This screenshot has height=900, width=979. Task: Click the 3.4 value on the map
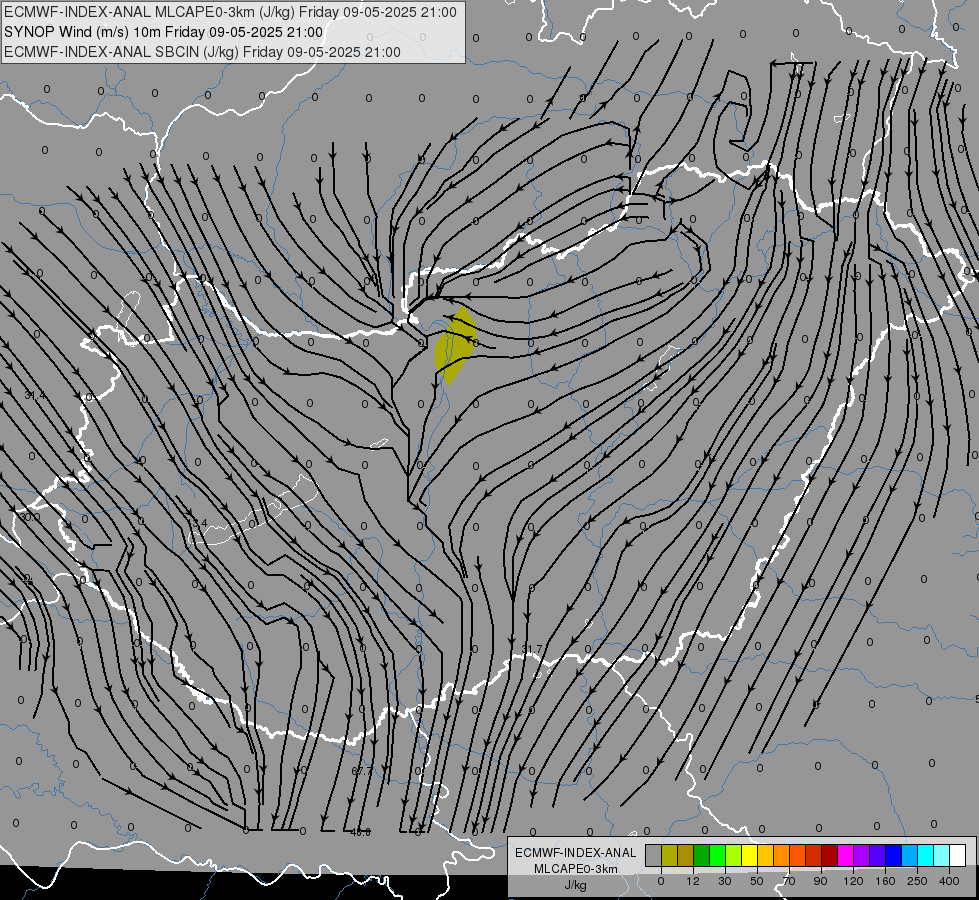pos(200,523)
